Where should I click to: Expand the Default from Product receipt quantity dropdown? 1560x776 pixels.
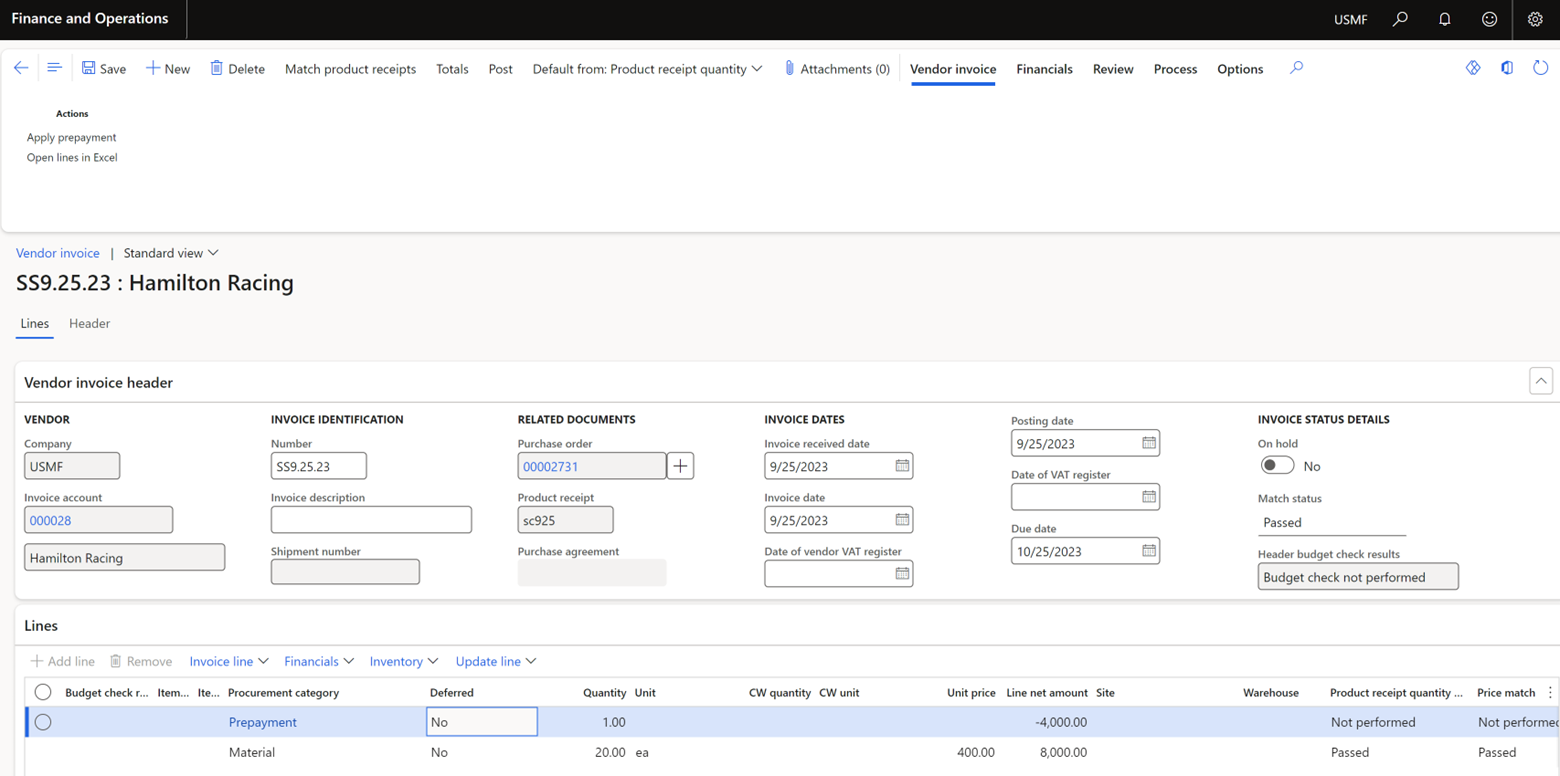(647, 69)
